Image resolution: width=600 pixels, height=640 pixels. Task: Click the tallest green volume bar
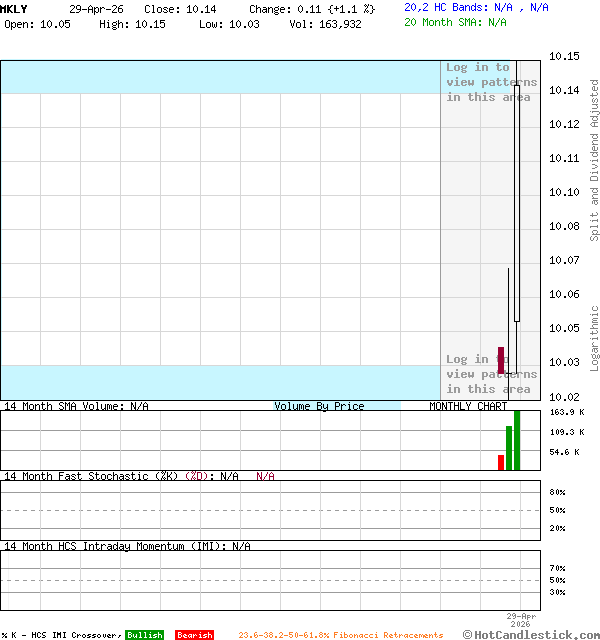click(517, 440)
